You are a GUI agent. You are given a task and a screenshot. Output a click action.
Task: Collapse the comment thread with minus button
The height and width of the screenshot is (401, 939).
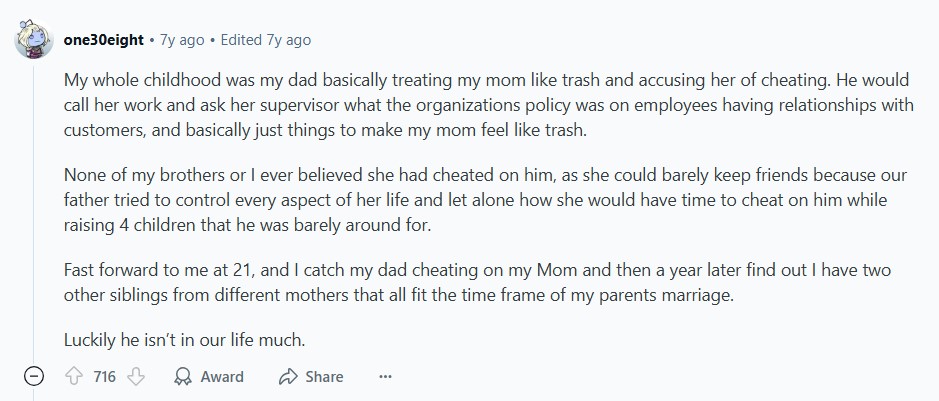[32, 377]
